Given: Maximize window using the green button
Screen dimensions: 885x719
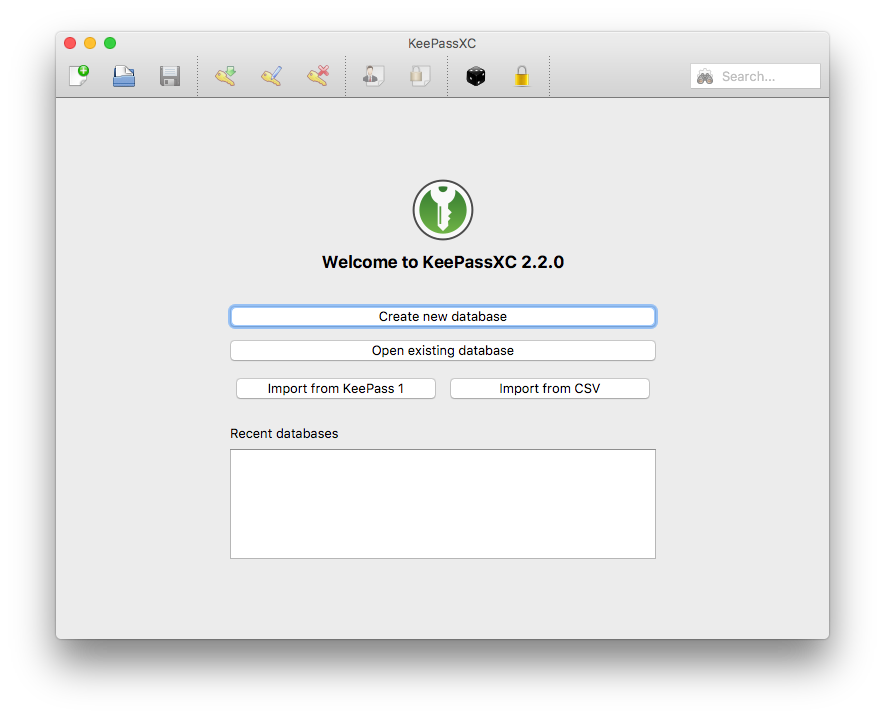Looking at the screenshot, I should click(x=110, y=43).
